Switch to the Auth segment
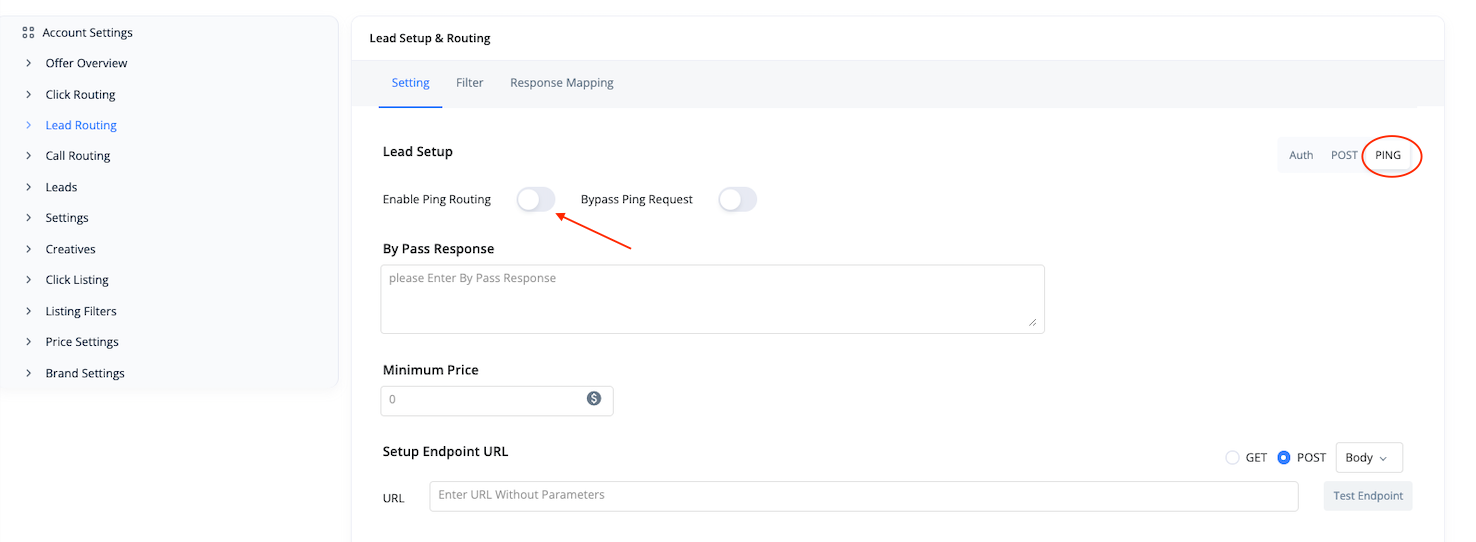The image size is (1476, 542). tap(1300, 155)
